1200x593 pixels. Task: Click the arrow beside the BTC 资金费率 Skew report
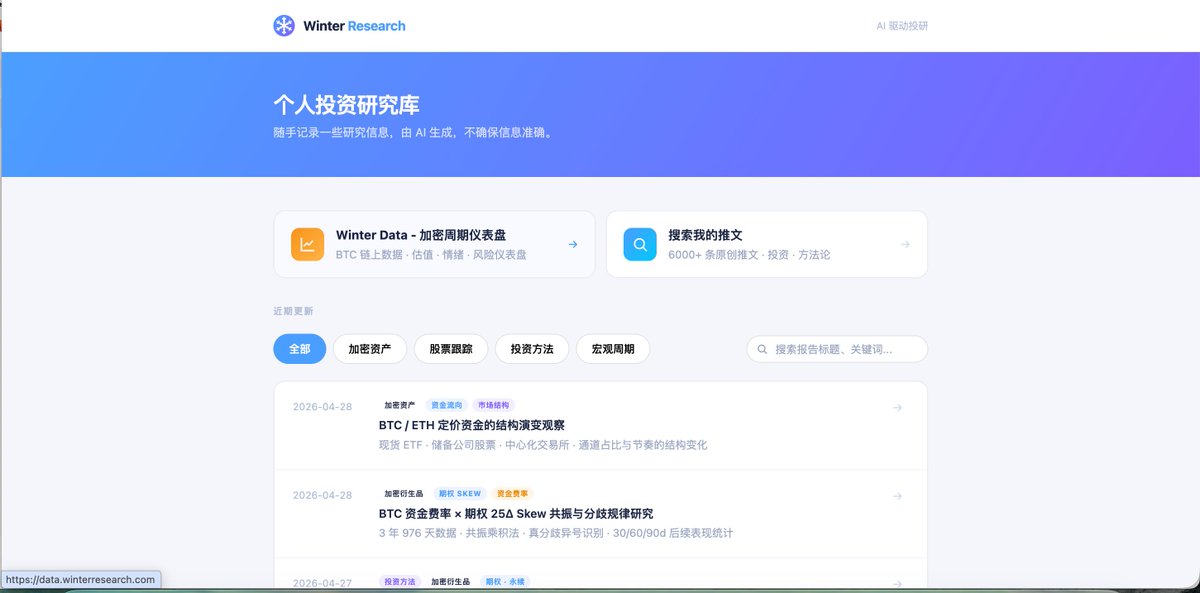(897, 496)
